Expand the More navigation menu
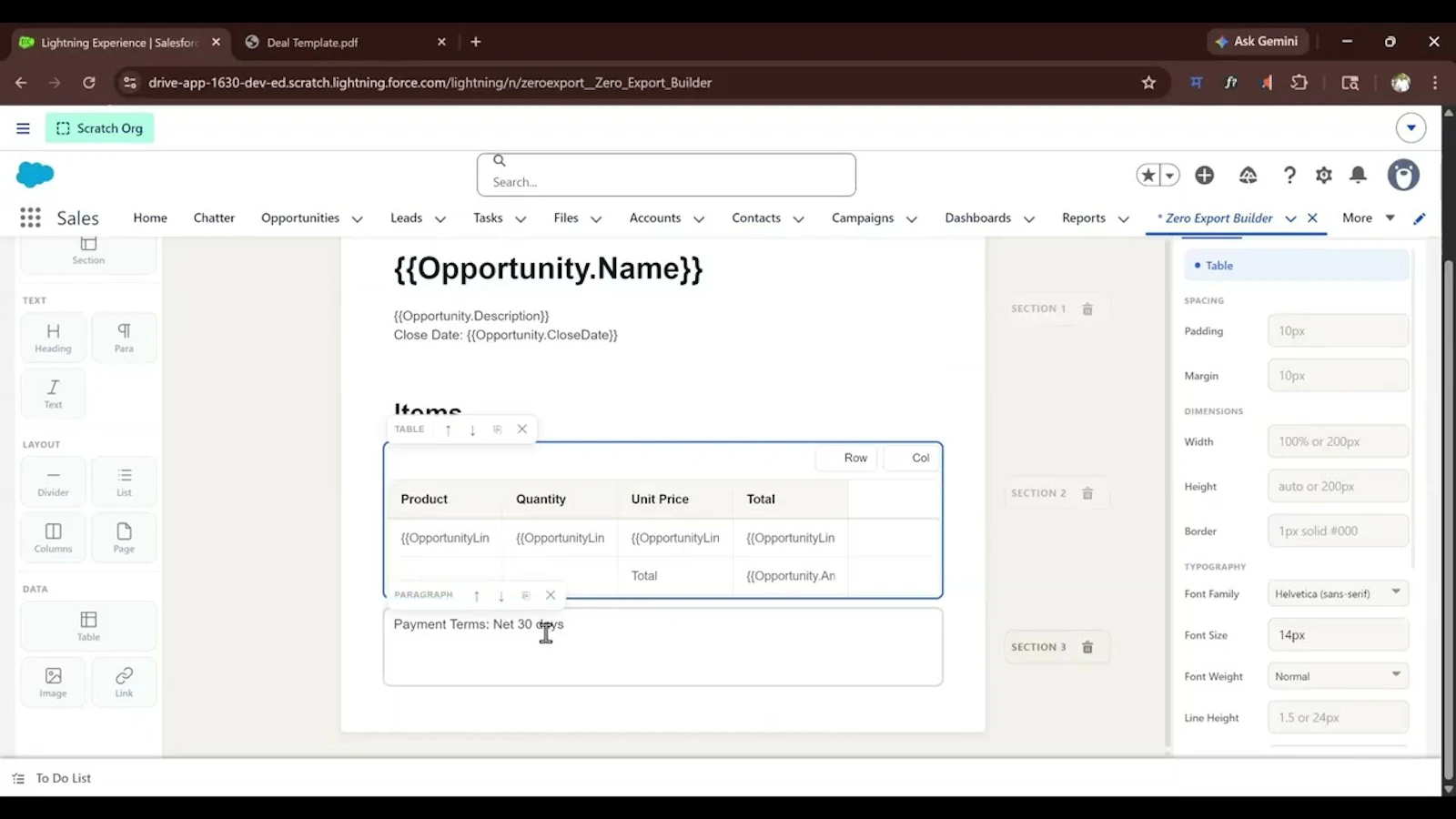 [1368, 218]
